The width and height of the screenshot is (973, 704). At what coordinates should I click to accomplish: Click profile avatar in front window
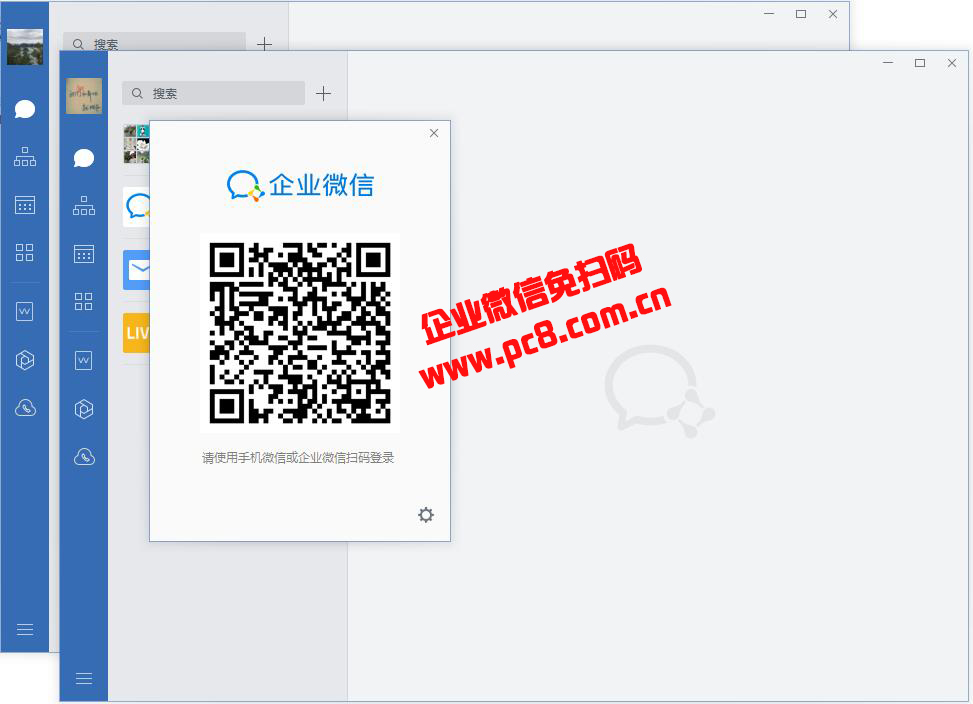tap(84, 96)
